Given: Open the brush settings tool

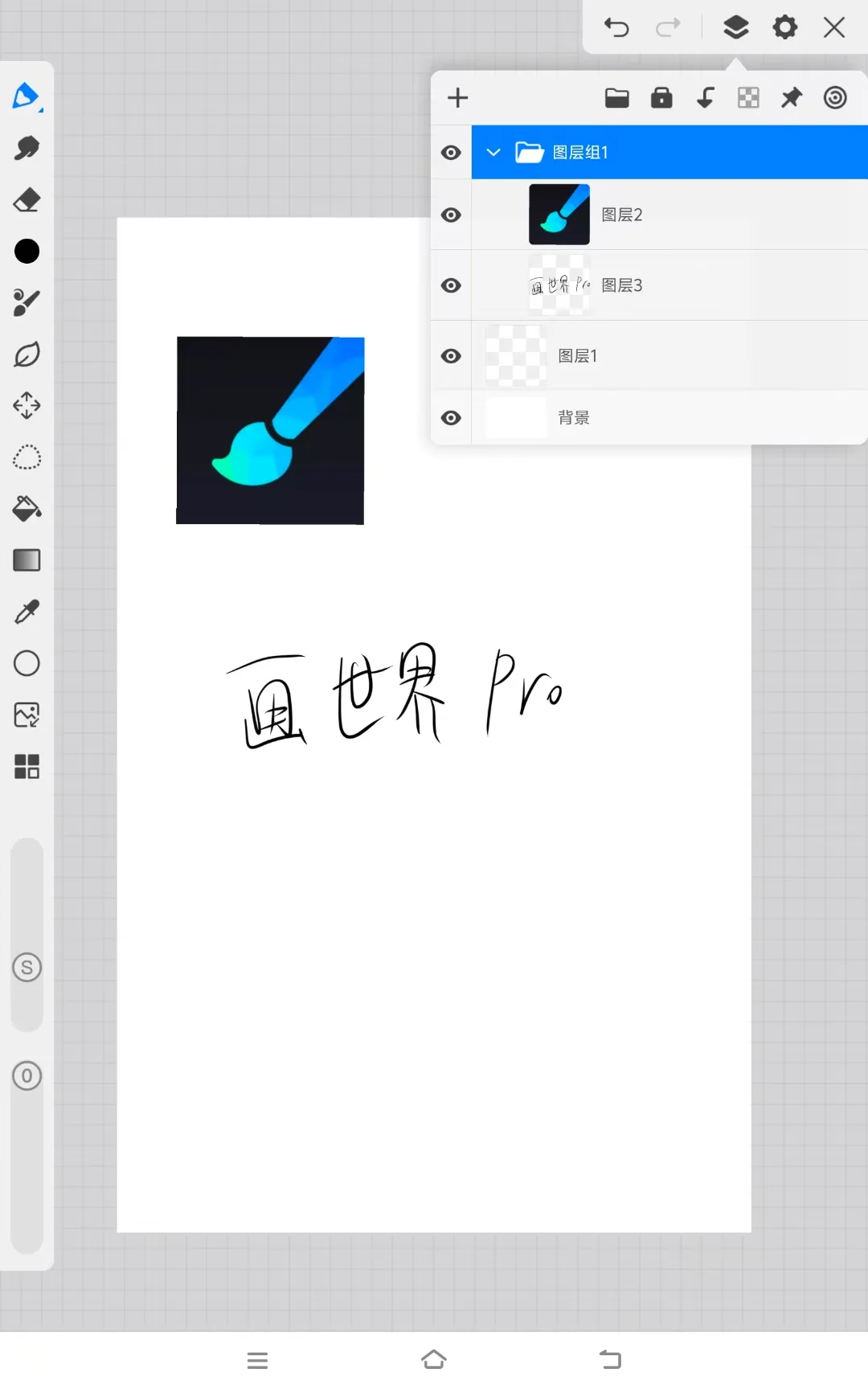Looking at the screenshot, I should click(x=27, y=302).
